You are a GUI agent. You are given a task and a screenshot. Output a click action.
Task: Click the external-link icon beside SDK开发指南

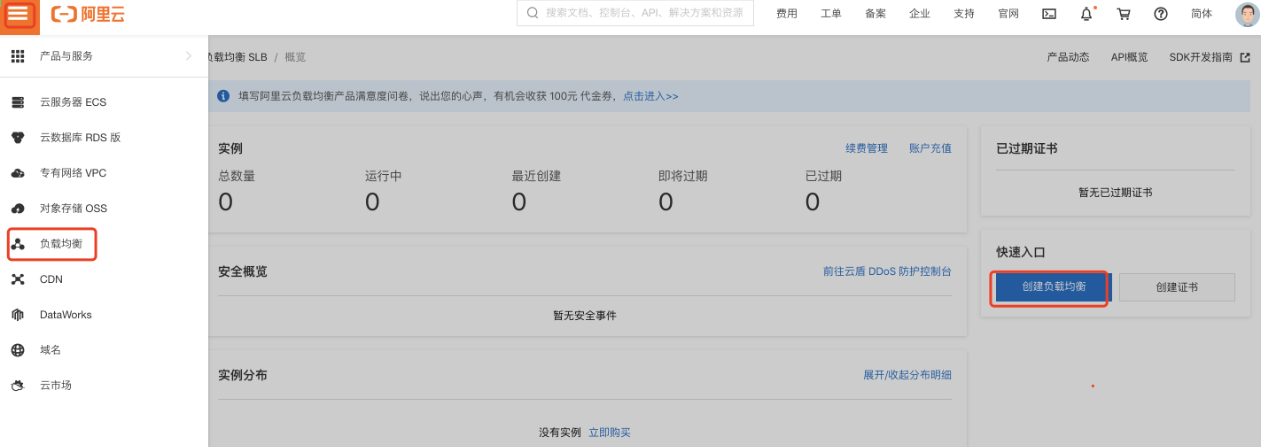coord(1245,57)
